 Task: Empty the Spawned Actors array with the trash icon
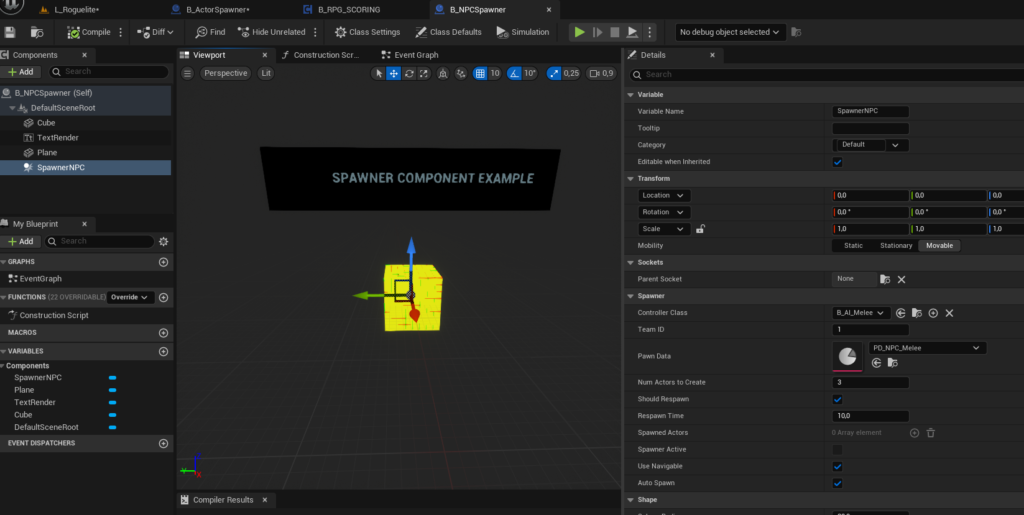click(931, 433)
